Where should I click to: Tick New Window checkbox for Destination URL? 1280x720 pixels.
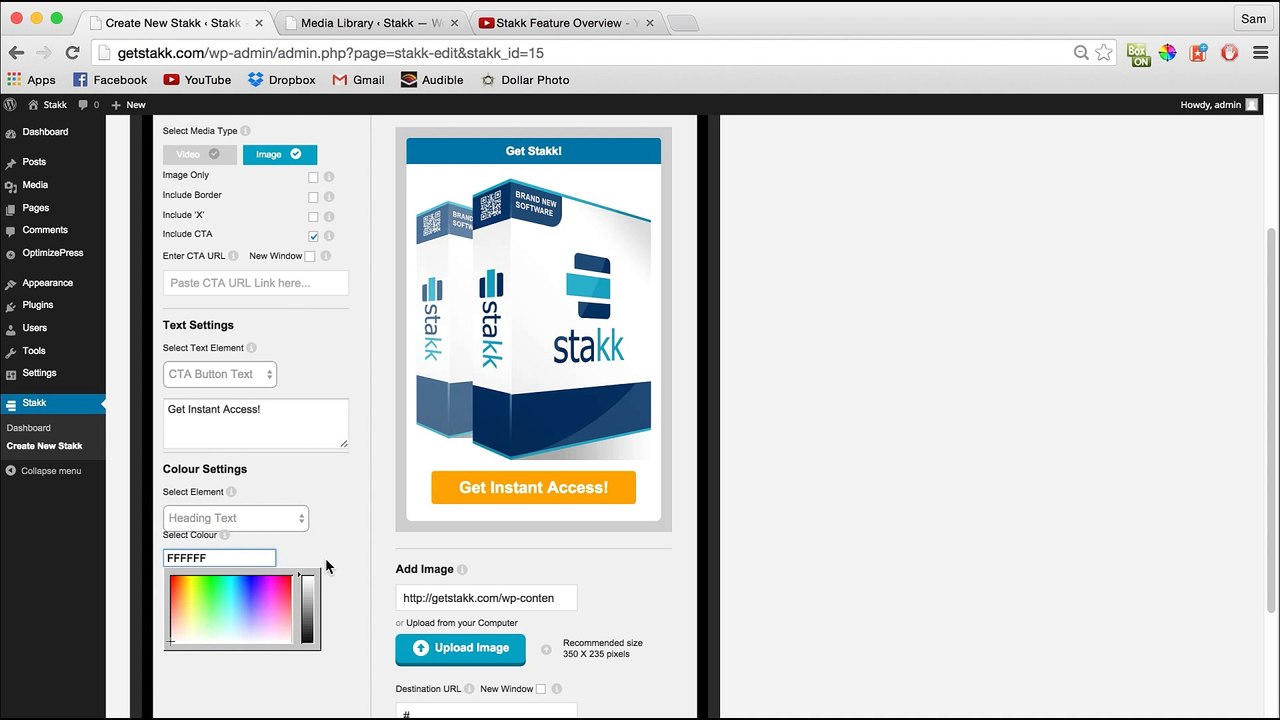point(541,689)
